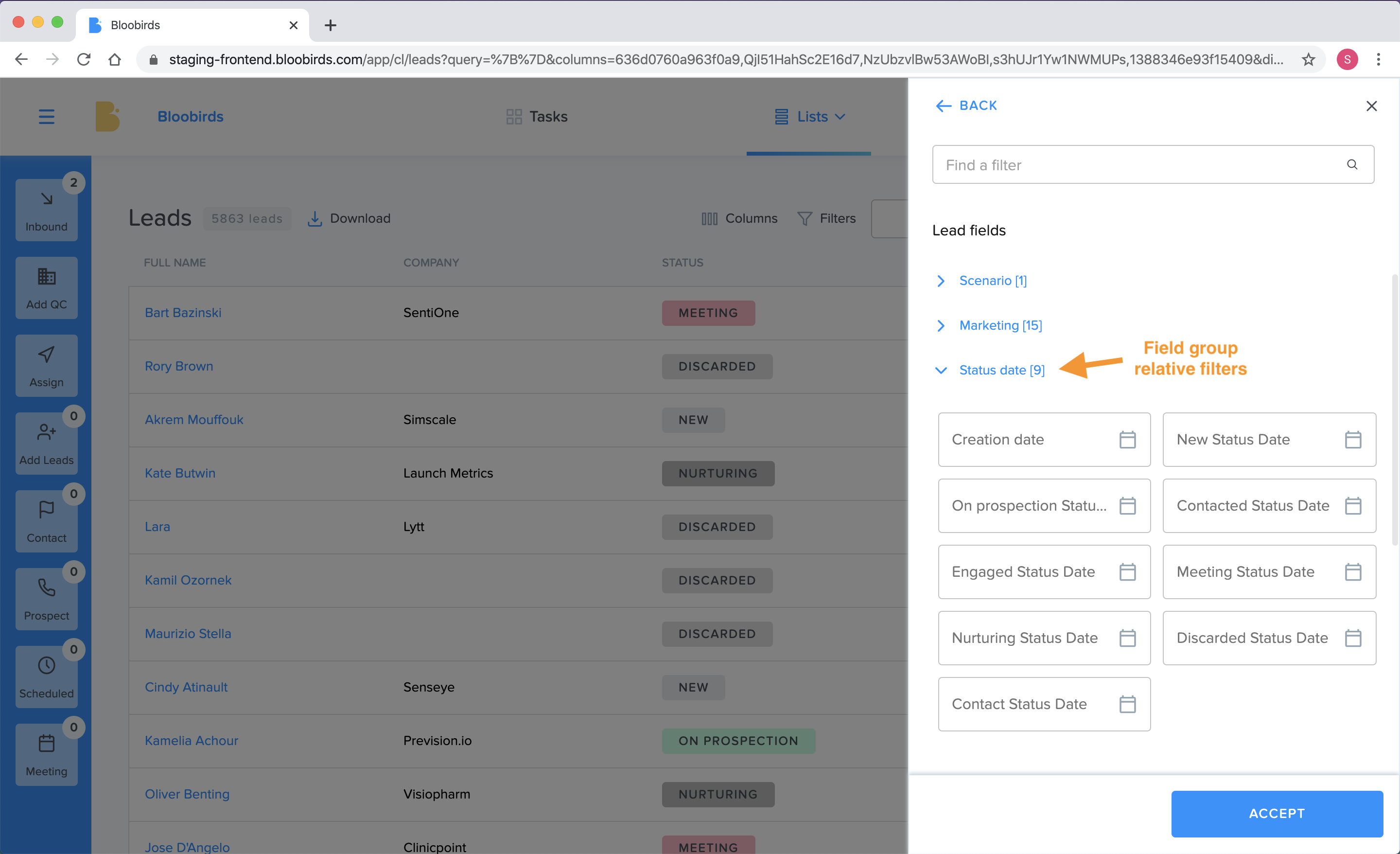Click the Bloobirds browser tab
Viewport: 1400px width, 854px height.
click(x=192, y=25)
